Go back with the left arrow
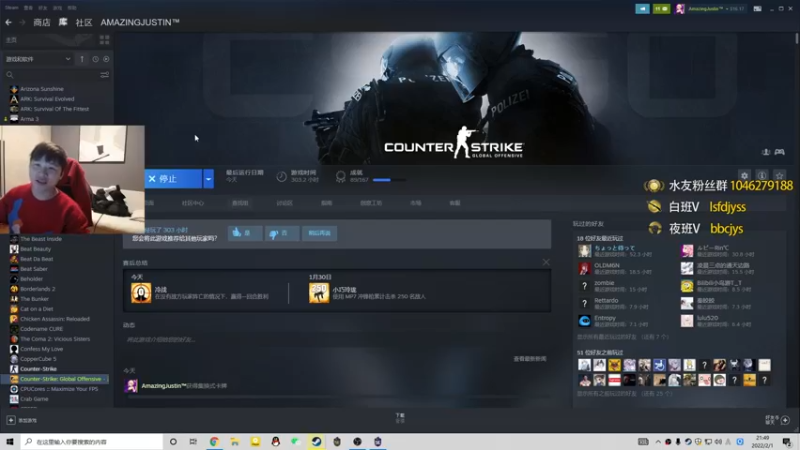Image resolution: width=800 pixels, height=450 pixels. [x=9, y=22]
